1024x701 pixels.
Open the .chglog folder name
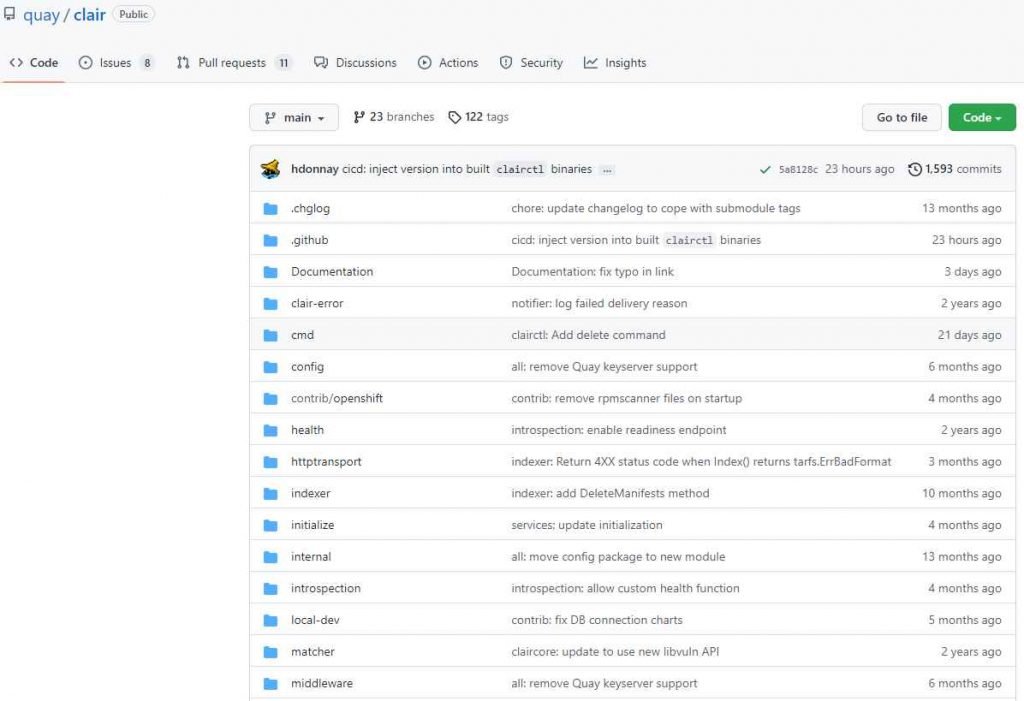click(310, 208)
